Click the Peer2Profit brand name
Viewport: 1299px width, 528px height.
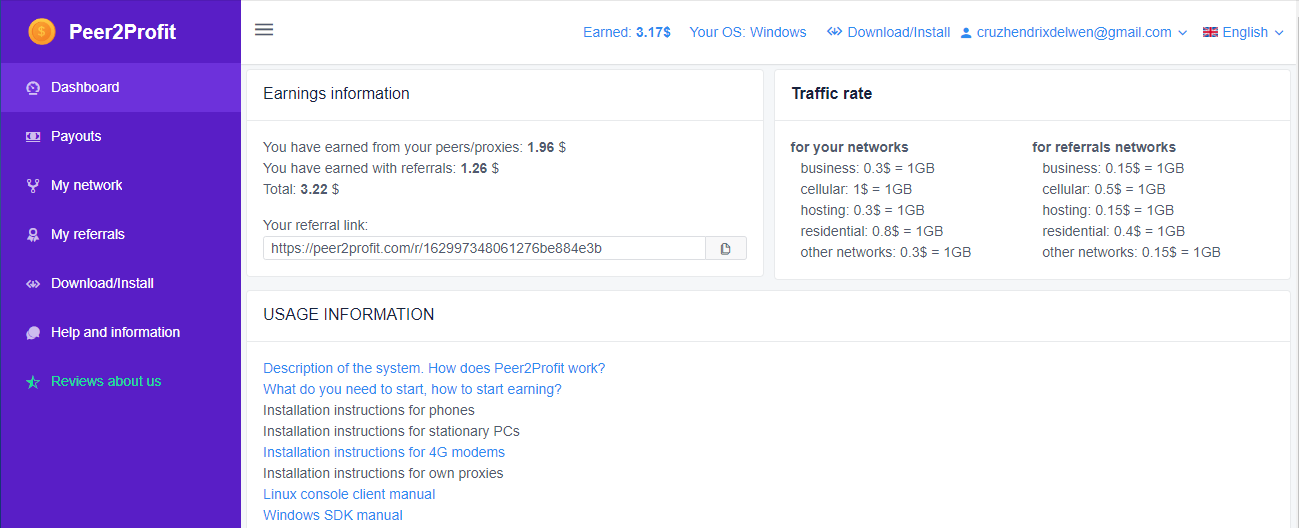tap(122, 32)
